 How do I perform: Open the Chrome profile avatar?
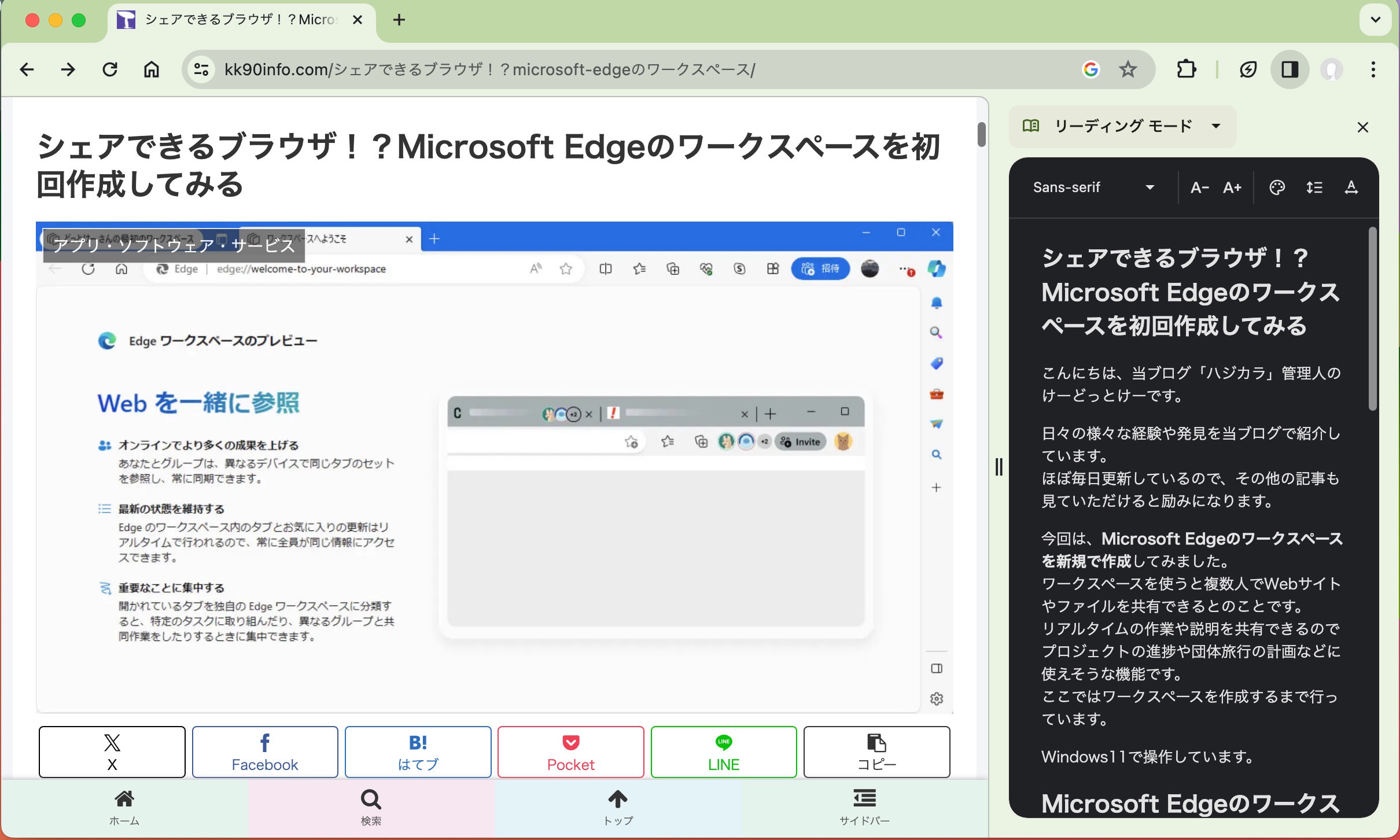tap(1331, 70)
